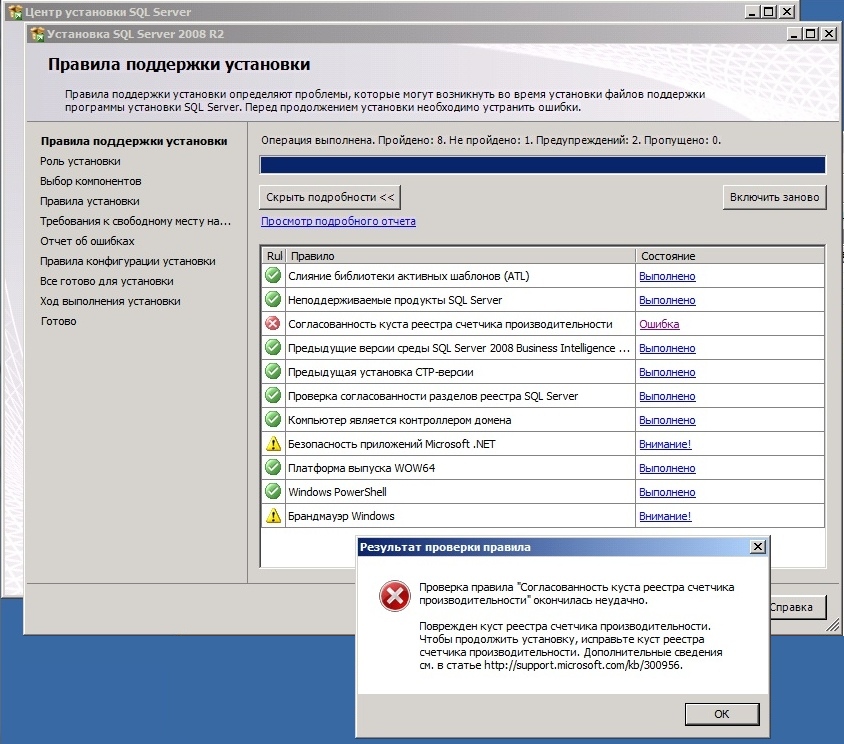Hide details with Скрыть подробности button

tap(330, 197)
